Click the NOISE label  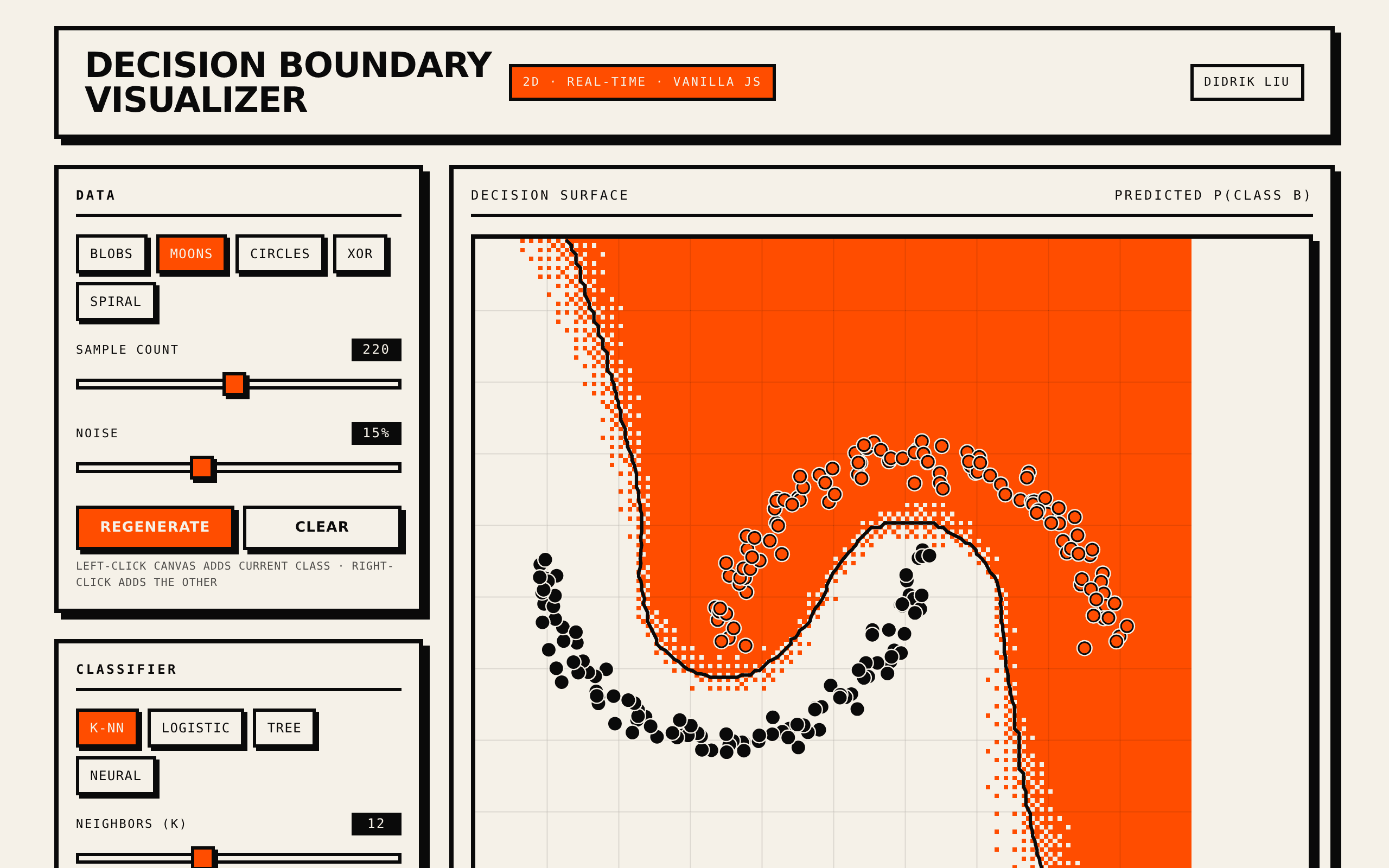pyautogui.click(x=97, y=433)
